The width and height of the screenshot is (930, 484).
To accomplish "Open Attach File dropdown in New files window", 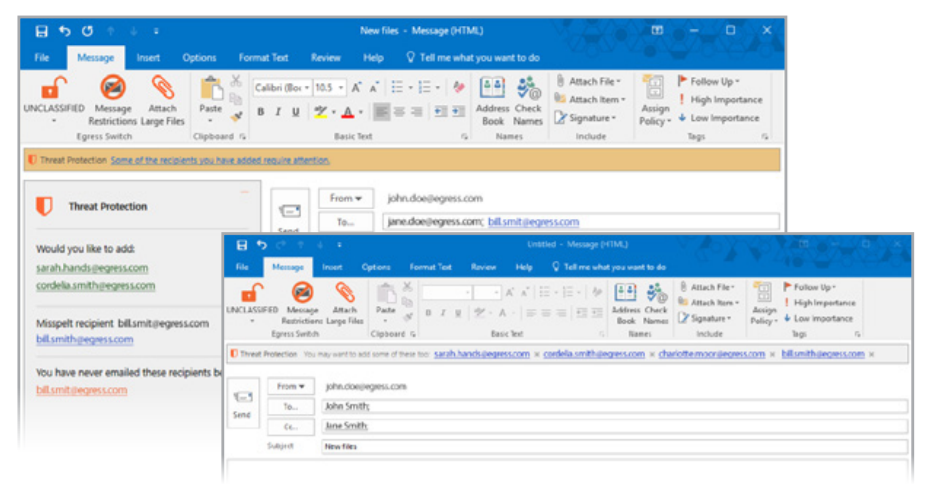I will tap(588, 81).
